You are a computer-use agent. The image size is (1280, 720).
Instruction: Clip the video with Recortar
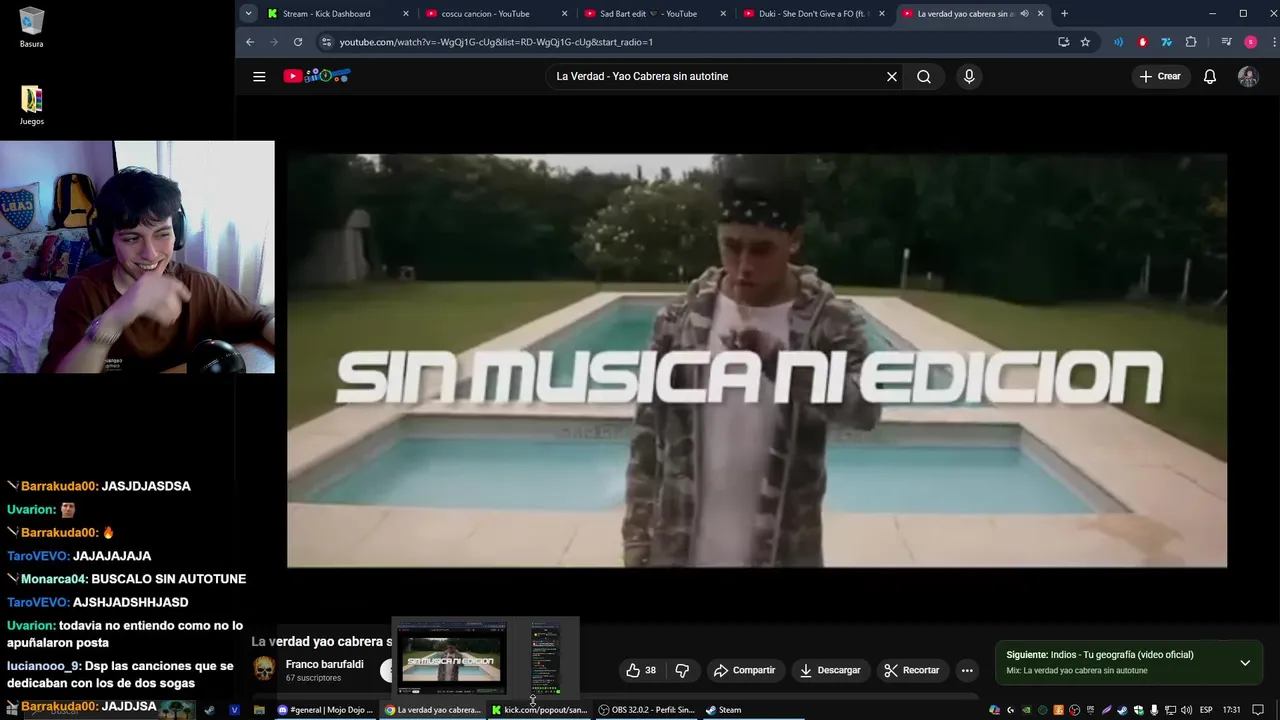tap(912, 670)
